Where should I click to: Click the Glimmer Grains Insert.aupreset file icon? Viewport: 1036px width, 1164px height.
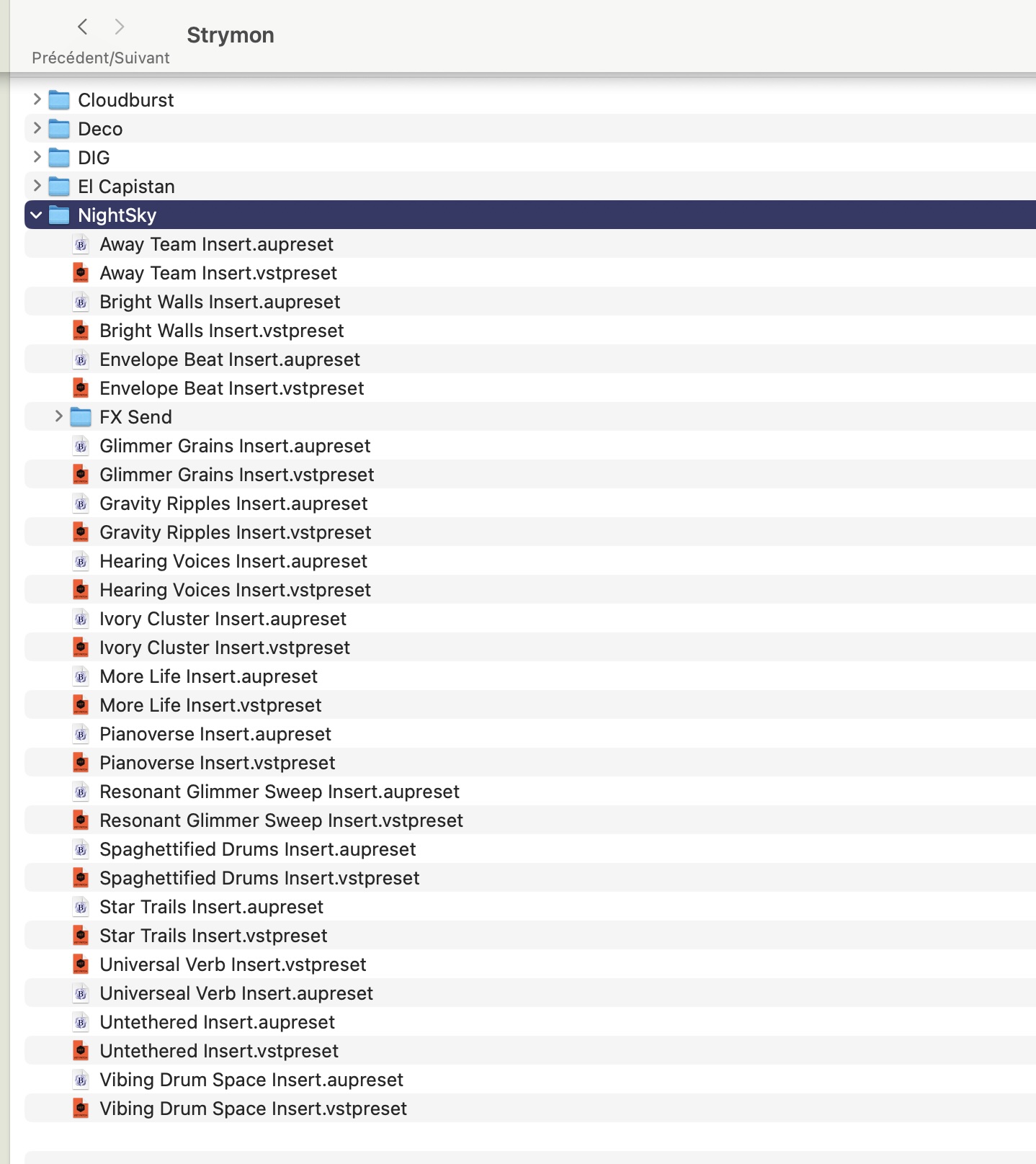pos(81,446)
